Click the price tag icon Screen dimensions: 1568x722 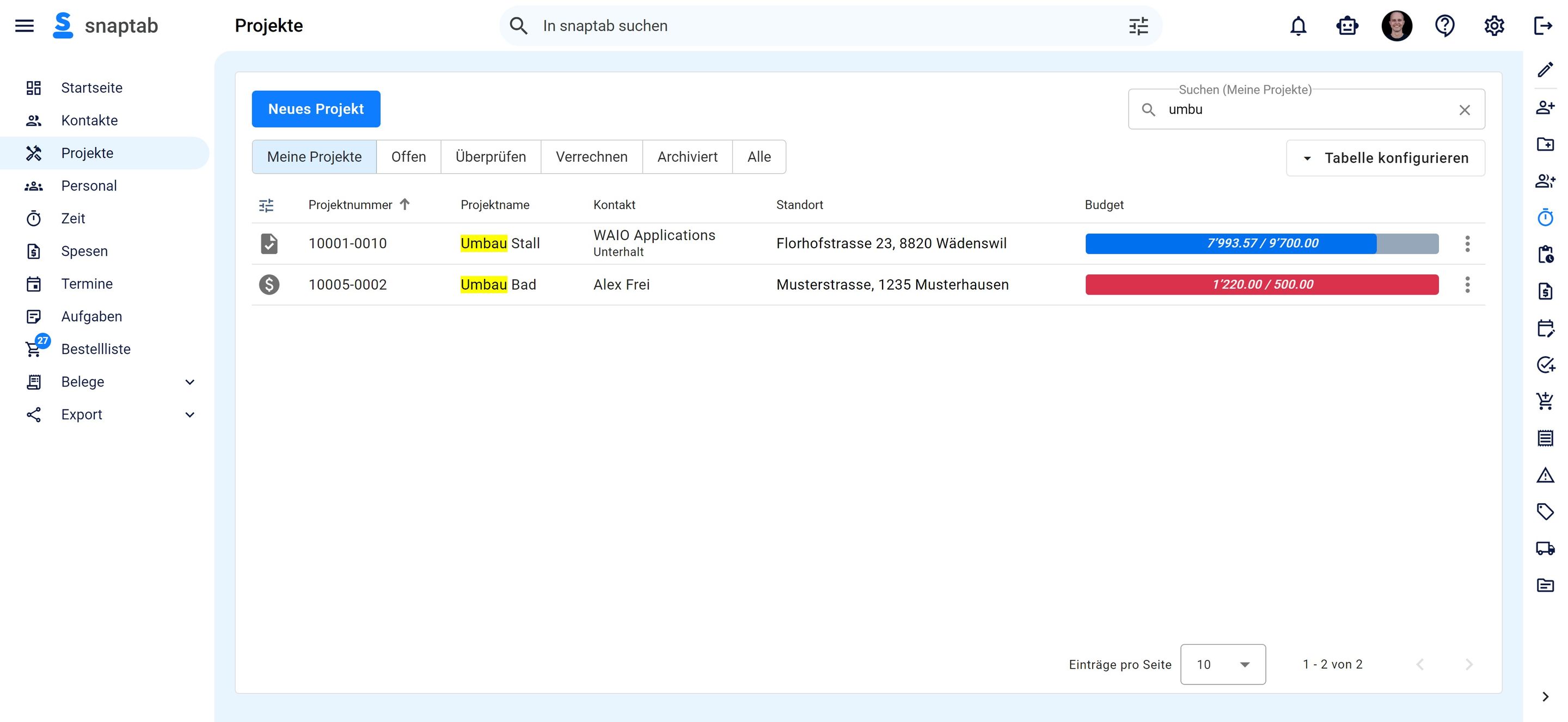point(1545,511)
